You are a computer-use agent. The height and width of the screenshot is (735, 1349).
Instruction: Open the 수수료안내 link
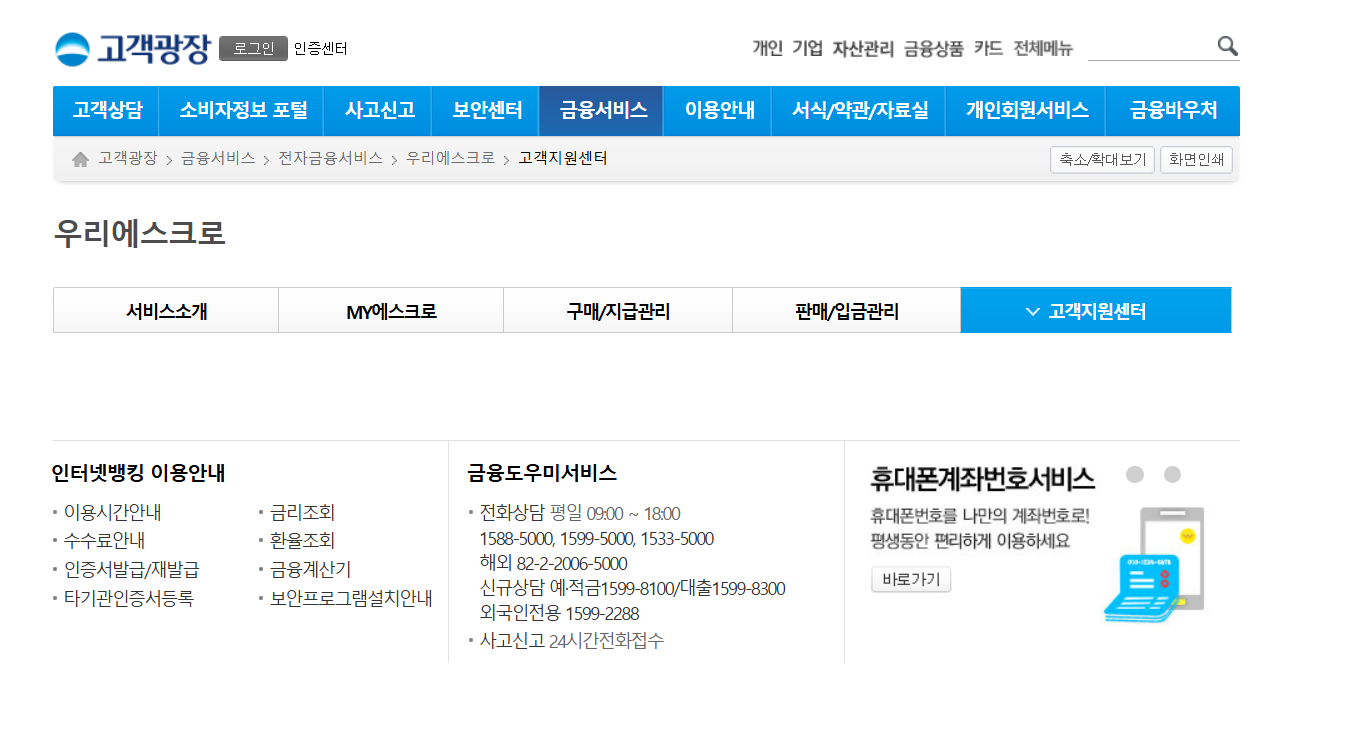click(104, 541)
